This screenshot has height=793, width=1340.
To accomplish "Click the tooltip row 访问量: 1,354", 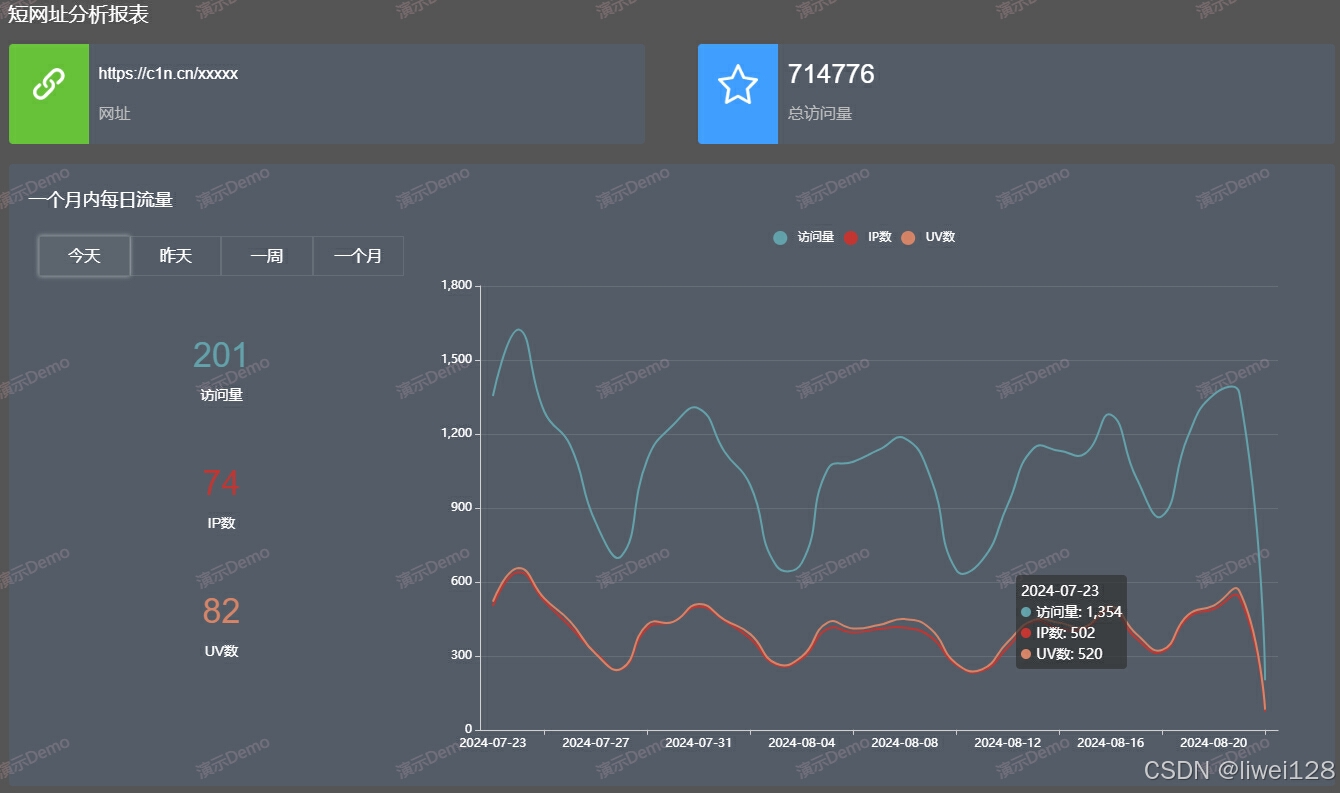I will click(1072, 612).
